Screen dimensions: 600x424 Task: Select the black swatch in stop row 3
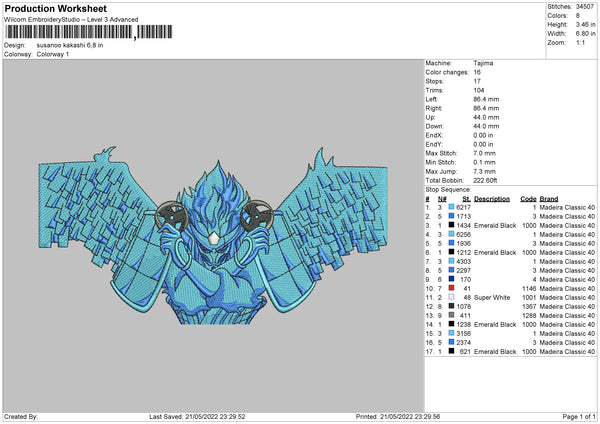click(452, 225)
